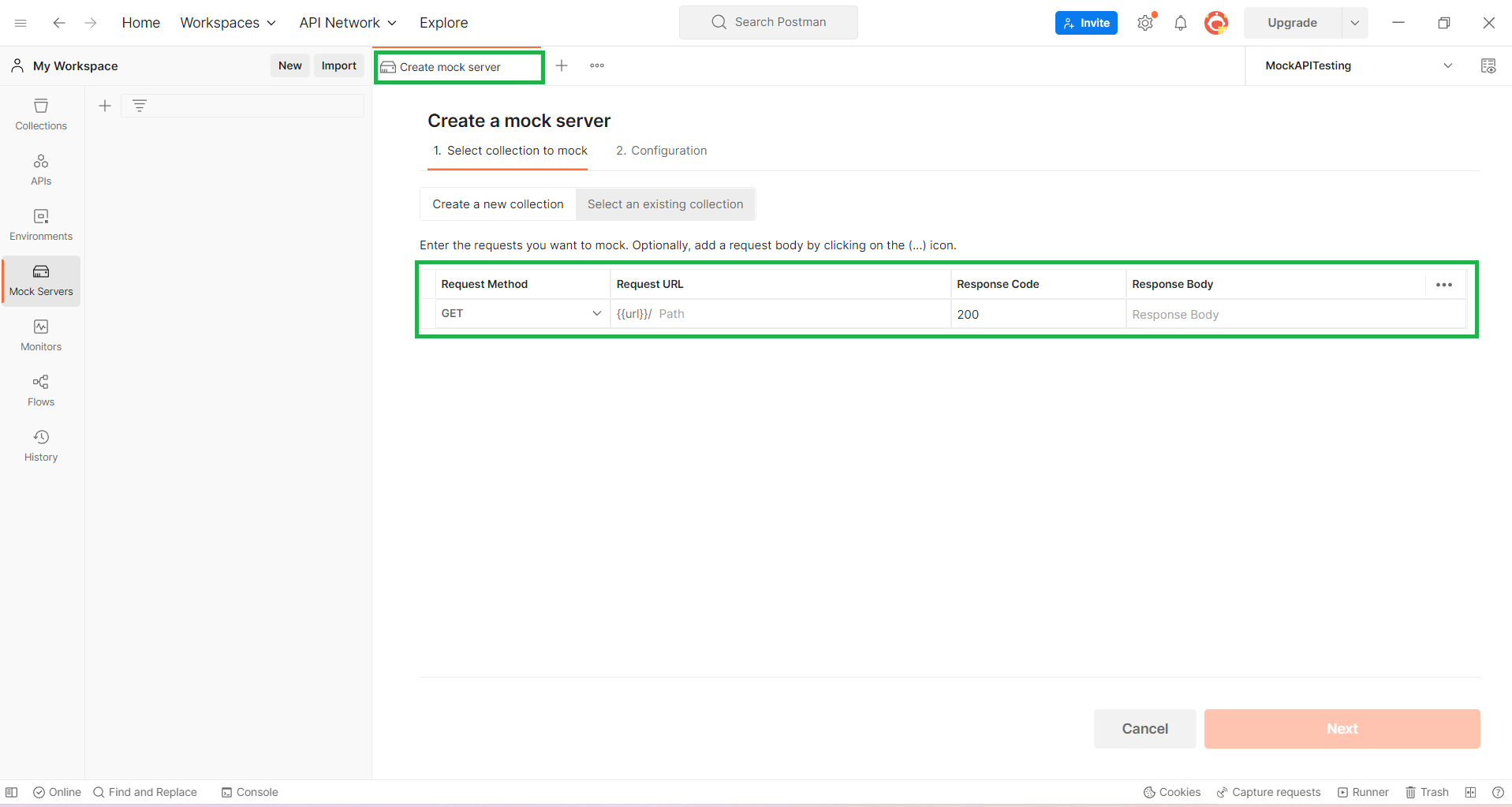Open the two-pane view icon in status bar
1512x807 pixels.
tap(1471, 792)
